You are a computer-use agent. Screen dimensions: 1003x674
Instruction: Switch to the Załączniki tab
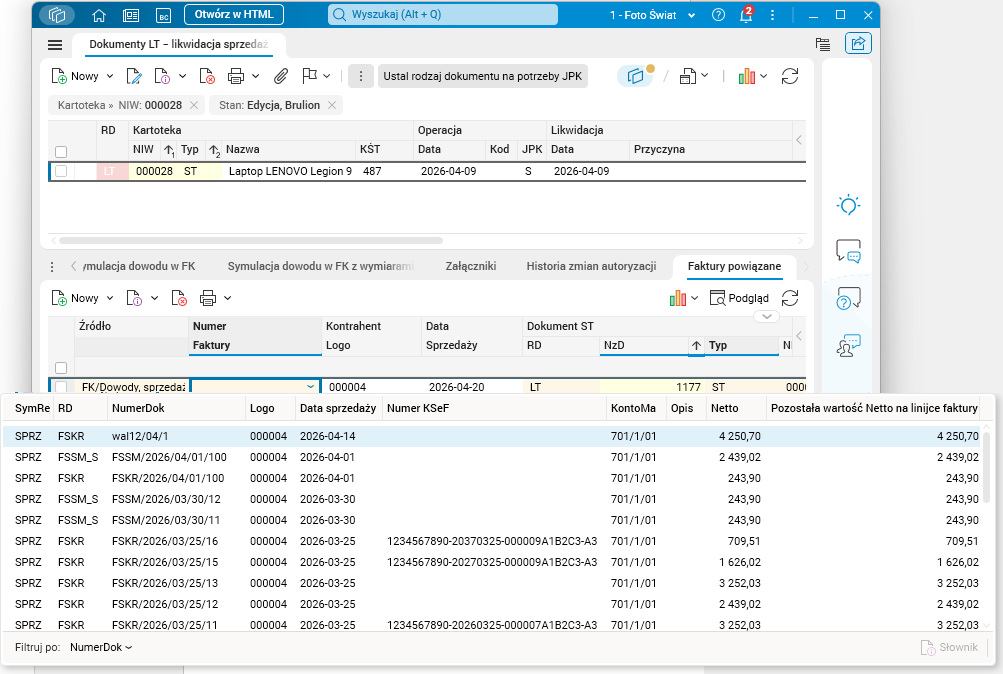click(x=471, y=266)
